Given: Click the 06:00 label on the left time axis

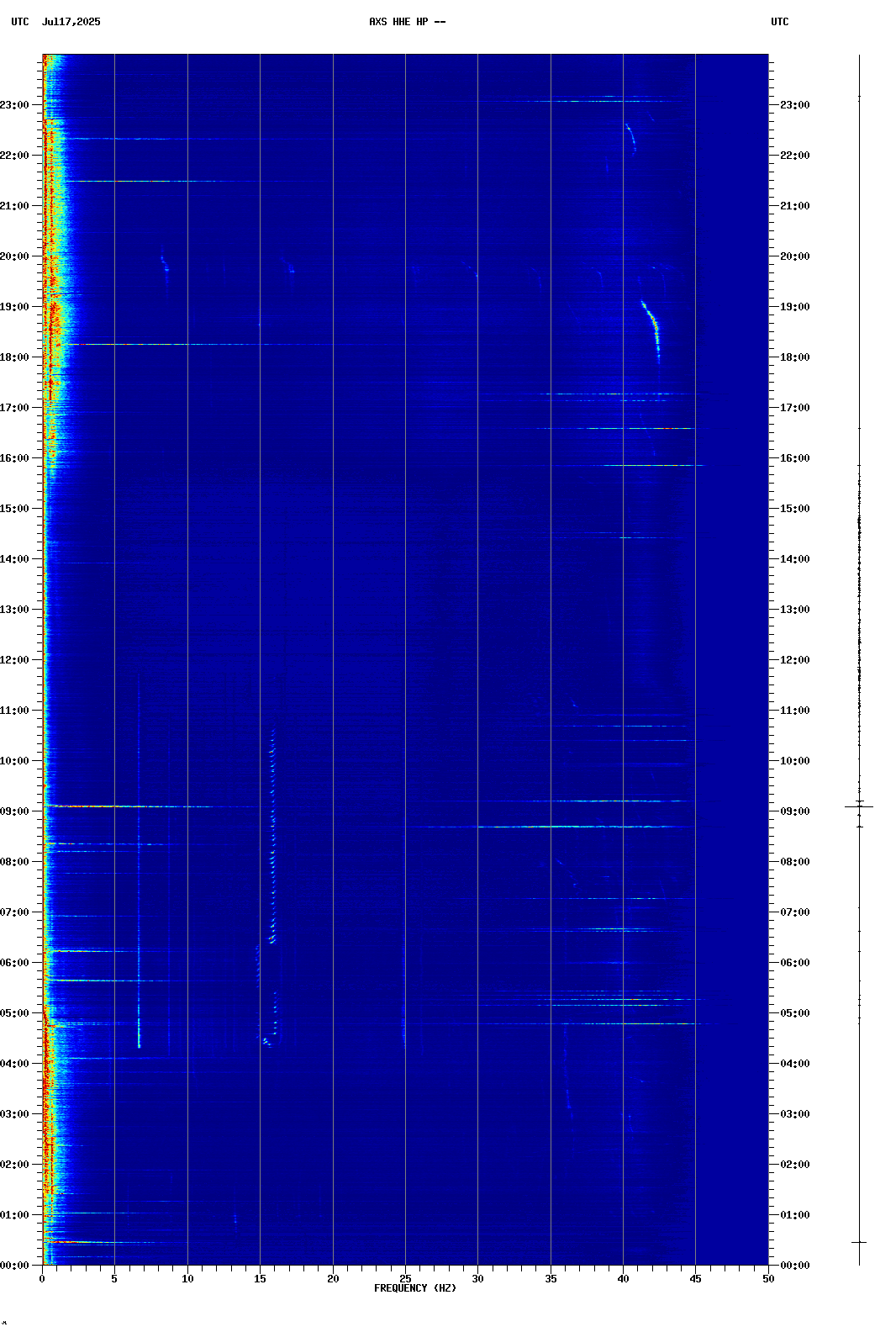Looking at the screenshot, I should 15,963.
